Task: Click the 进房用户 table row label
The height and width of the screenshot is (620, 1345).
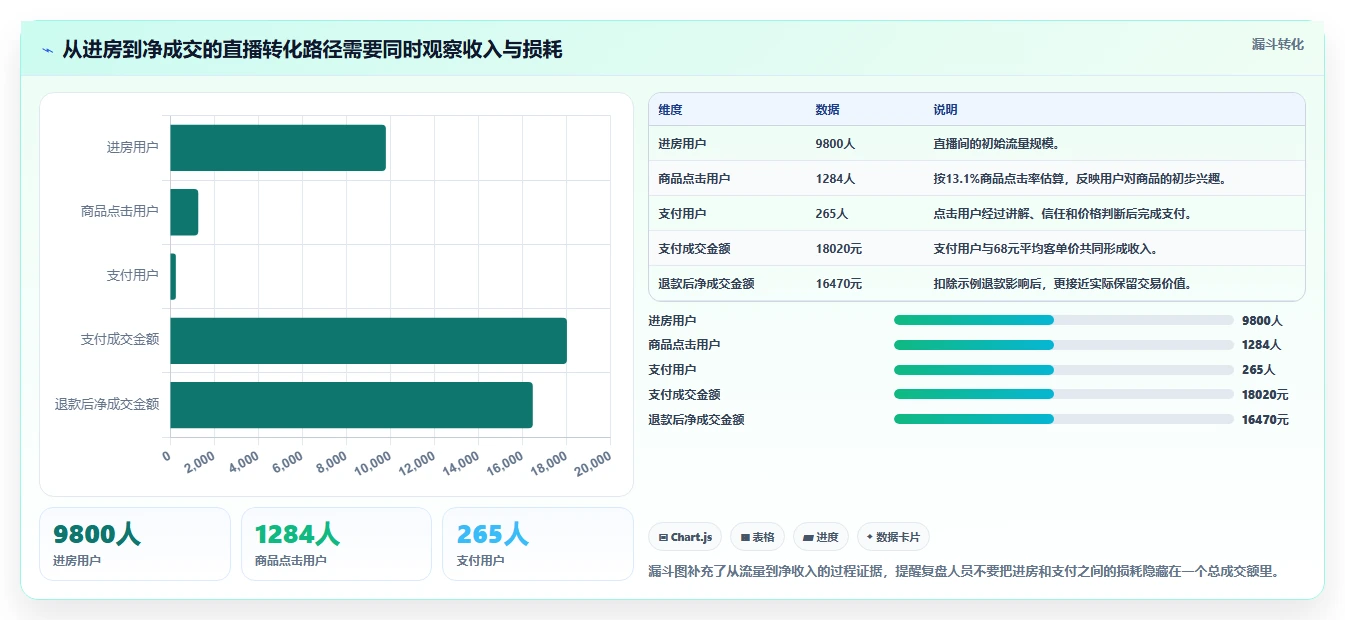Action: pyautogui.click(x=682, y=144)
